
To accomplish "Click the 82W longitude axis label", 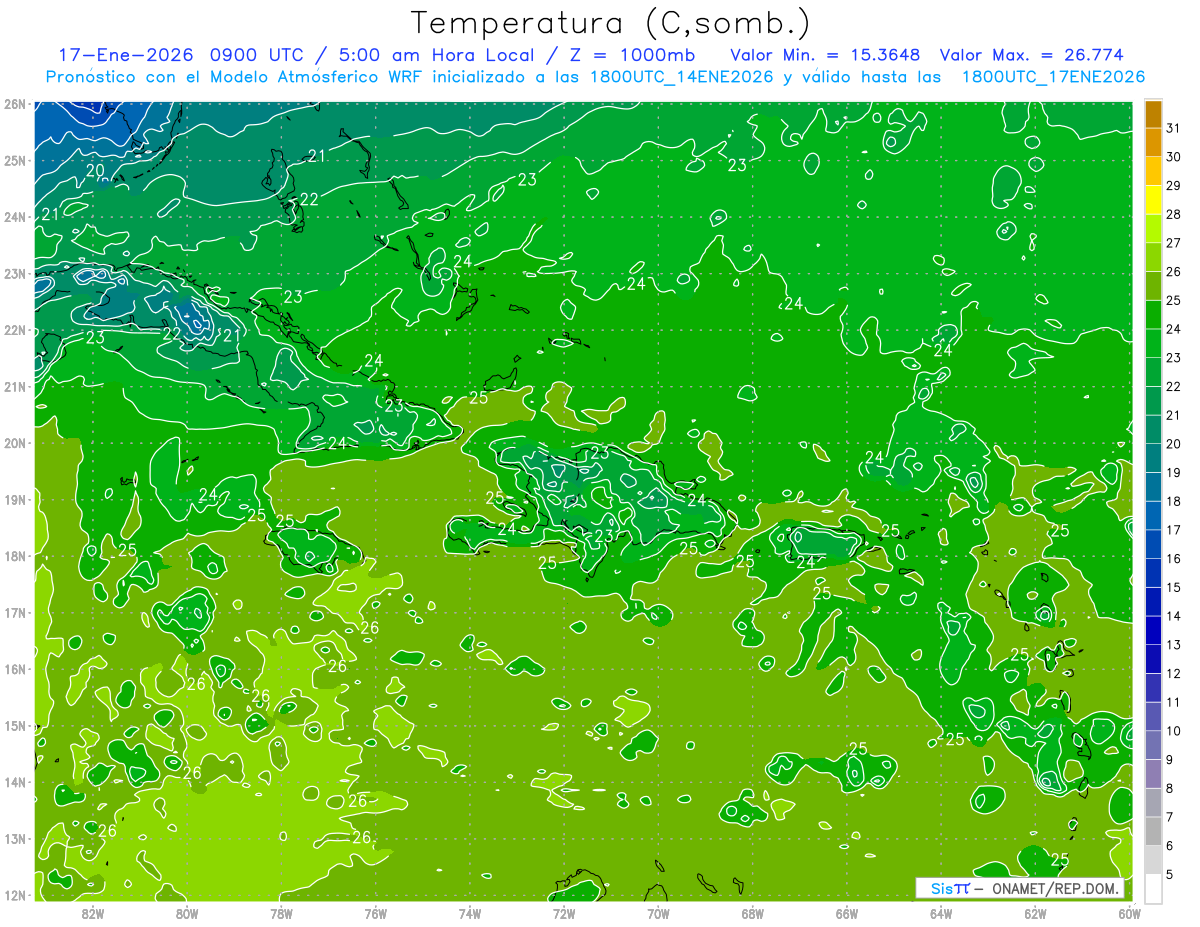I will [x=92, y=913].
